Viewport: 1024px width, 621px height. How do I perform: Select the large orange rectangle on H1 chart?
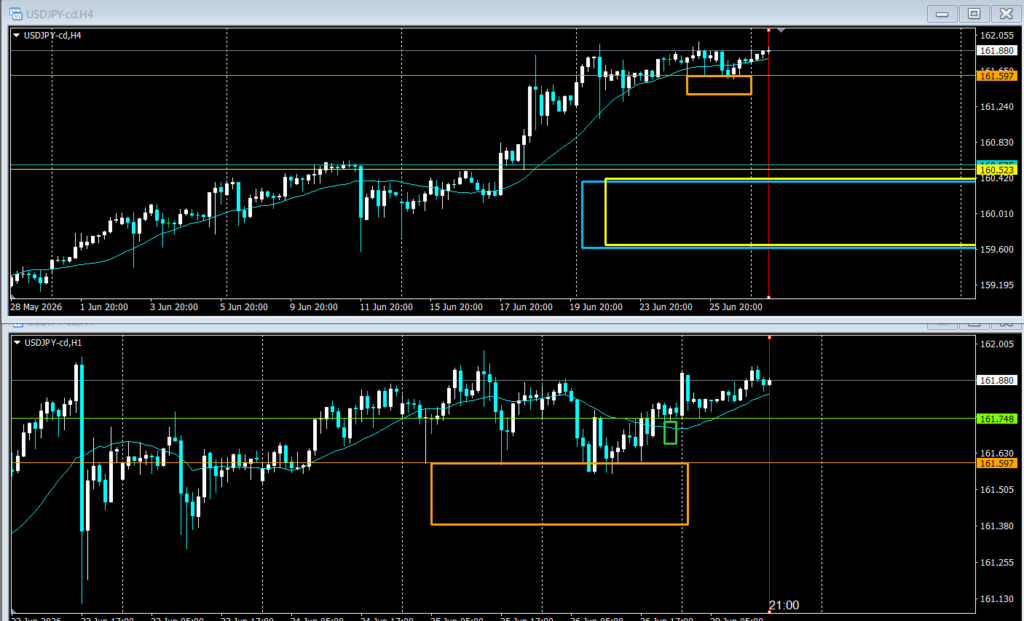560,494
